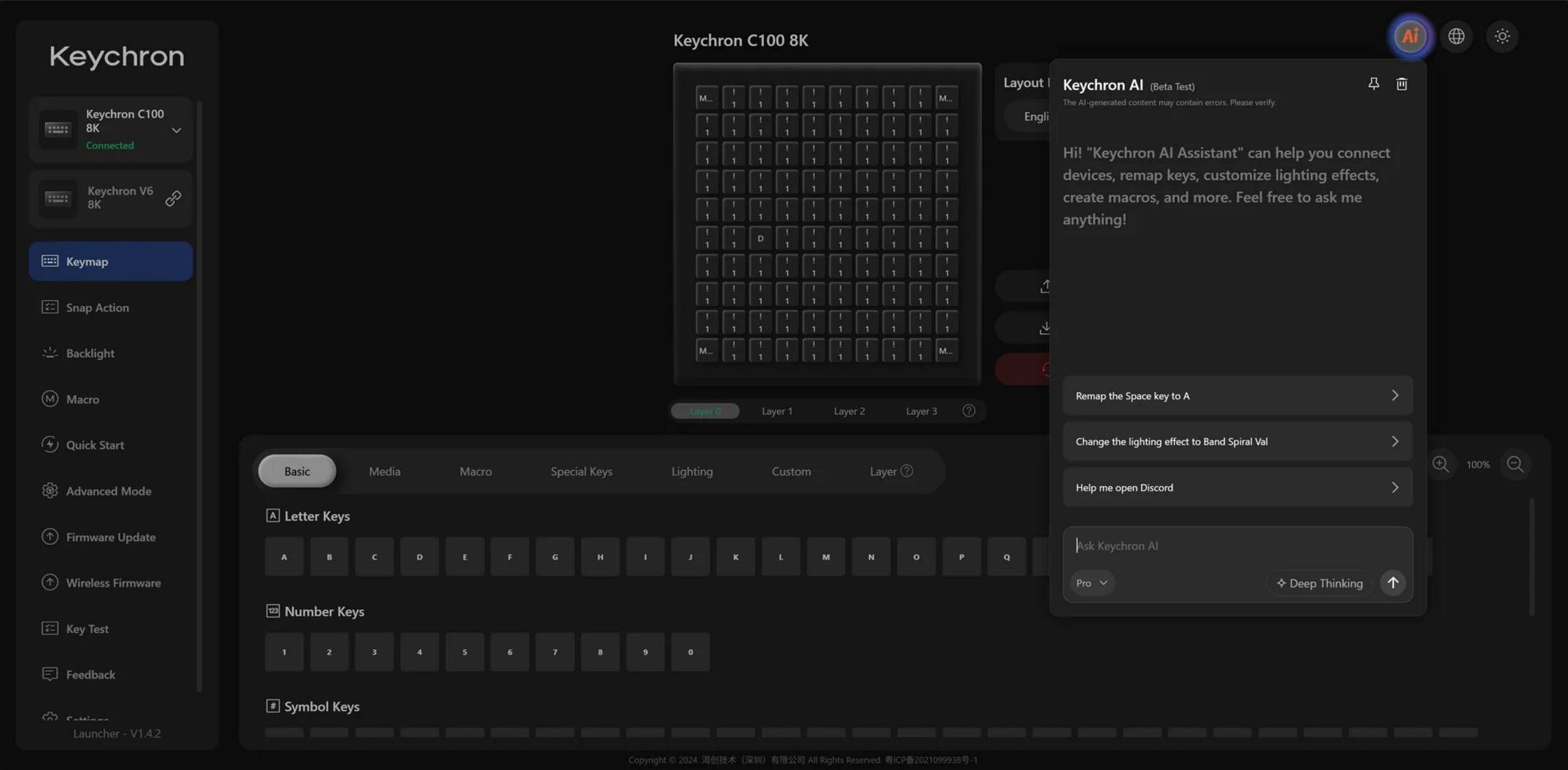Click the top-left M... key on grid
The image size is (1568, 770).
pyautogui.click(x=706, y=98)
